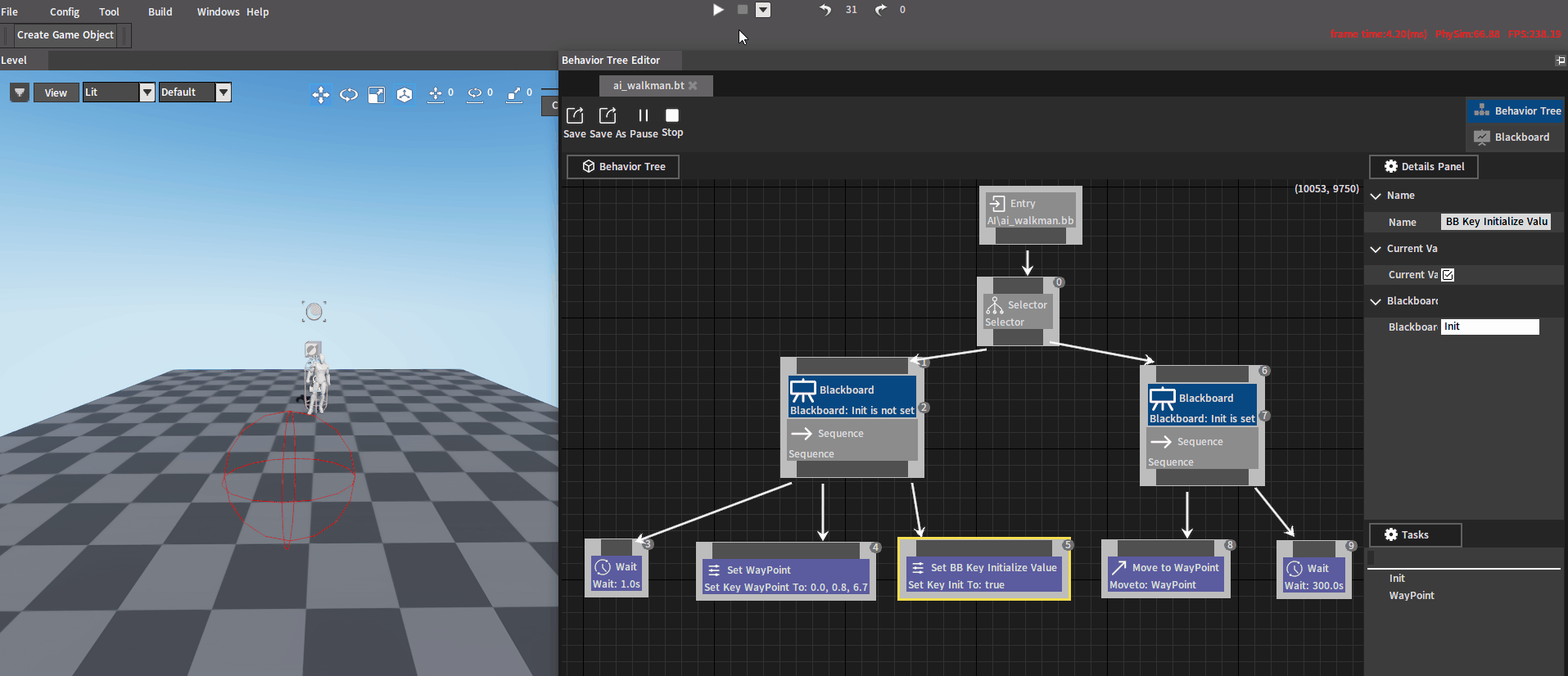The height and width of the screenshot is (676, 1568).
Task: Open the Lit shading mode dropdown
Action: coord(147,92)
